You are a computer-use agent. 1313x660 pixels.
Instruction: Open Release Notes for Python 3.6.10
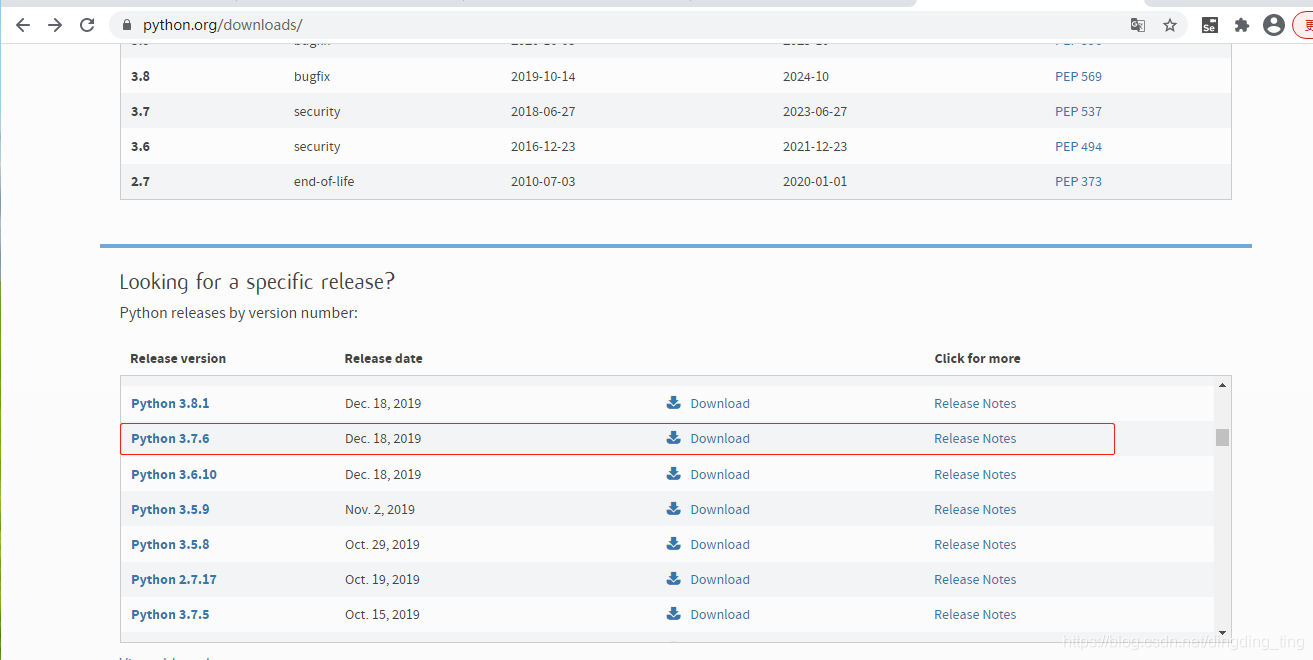point(975,475)
